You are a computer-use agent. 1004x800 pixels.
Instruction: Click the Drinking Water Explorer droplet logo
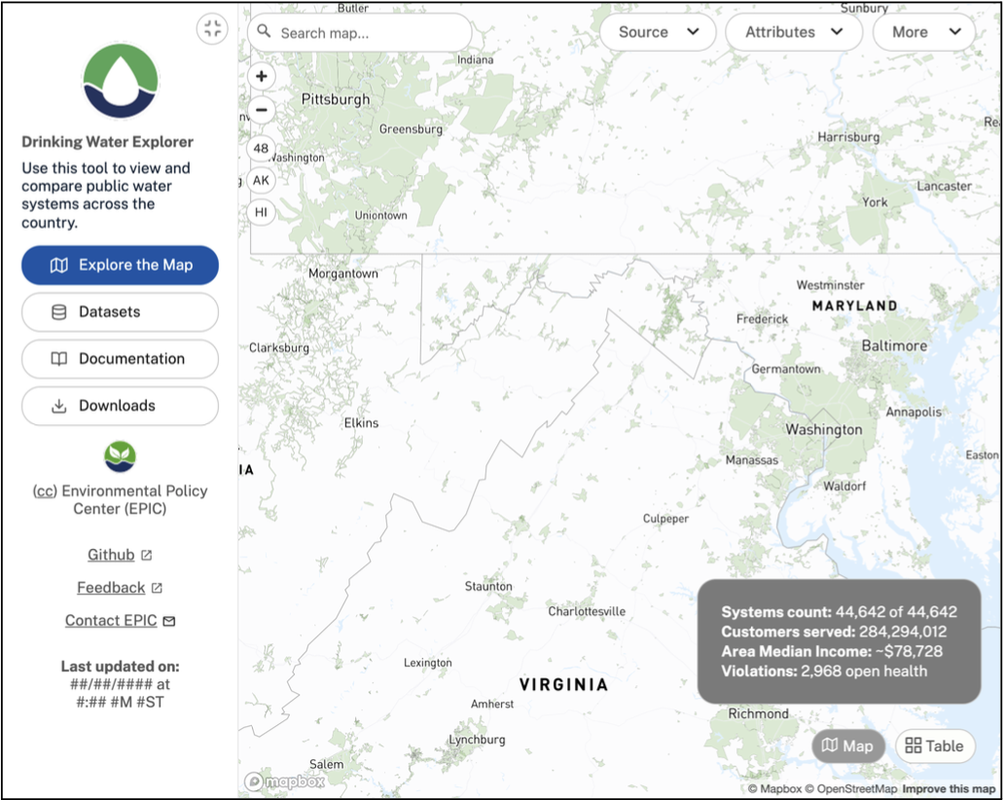(120, 82)
